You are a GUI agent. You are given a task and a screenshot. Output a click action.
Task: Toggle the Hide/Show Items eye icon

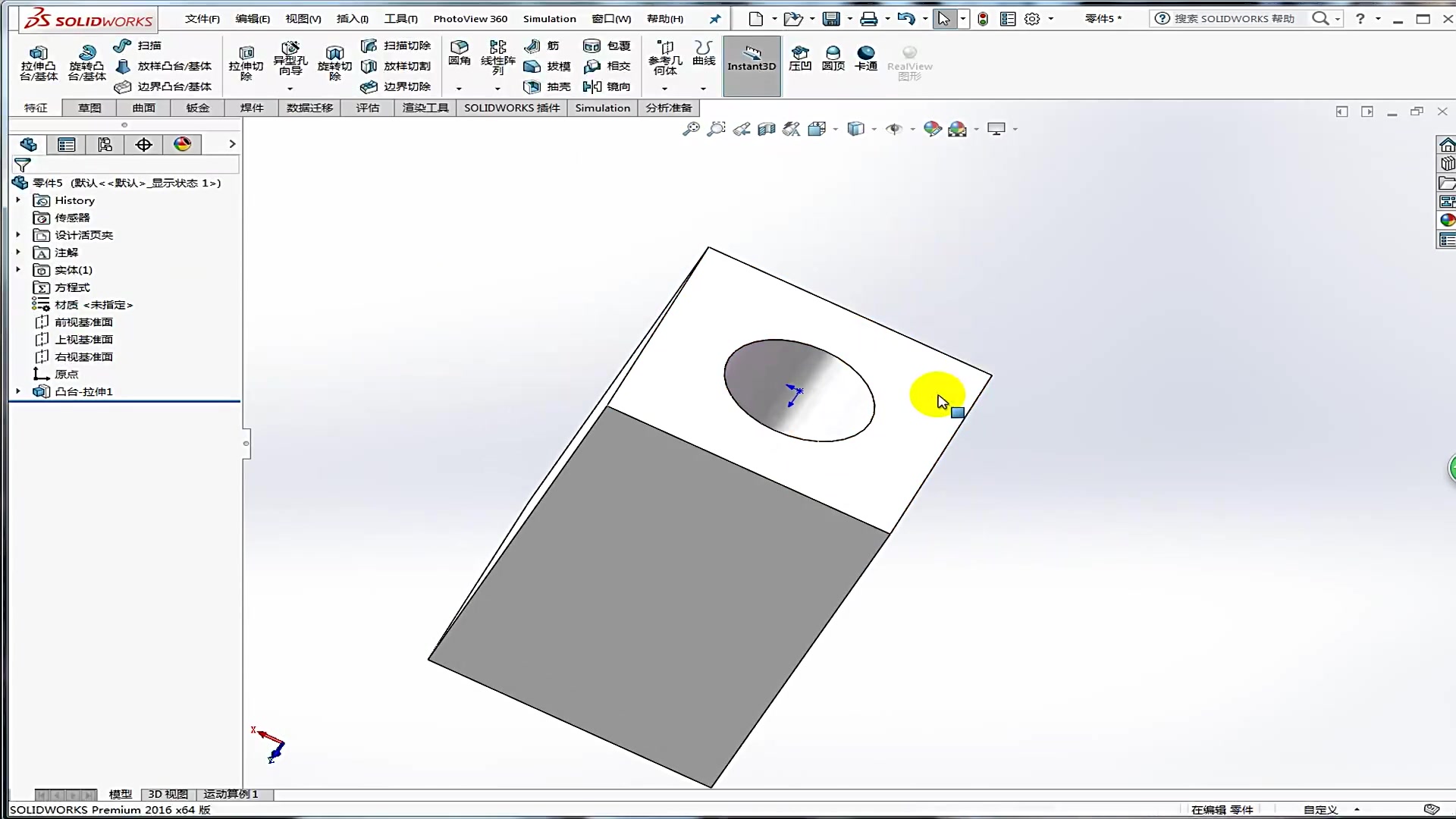(894, 129)
